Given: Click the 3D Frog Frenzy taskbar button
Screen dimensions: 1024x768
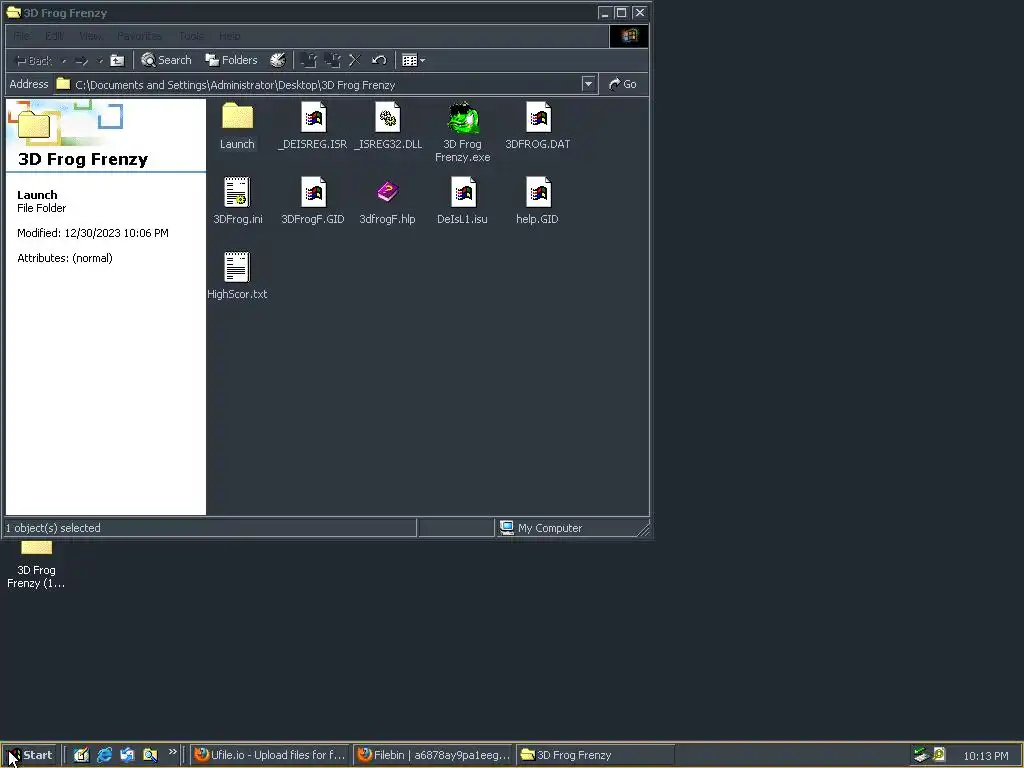Looking at the screenshot, I should tap(595, 755).
